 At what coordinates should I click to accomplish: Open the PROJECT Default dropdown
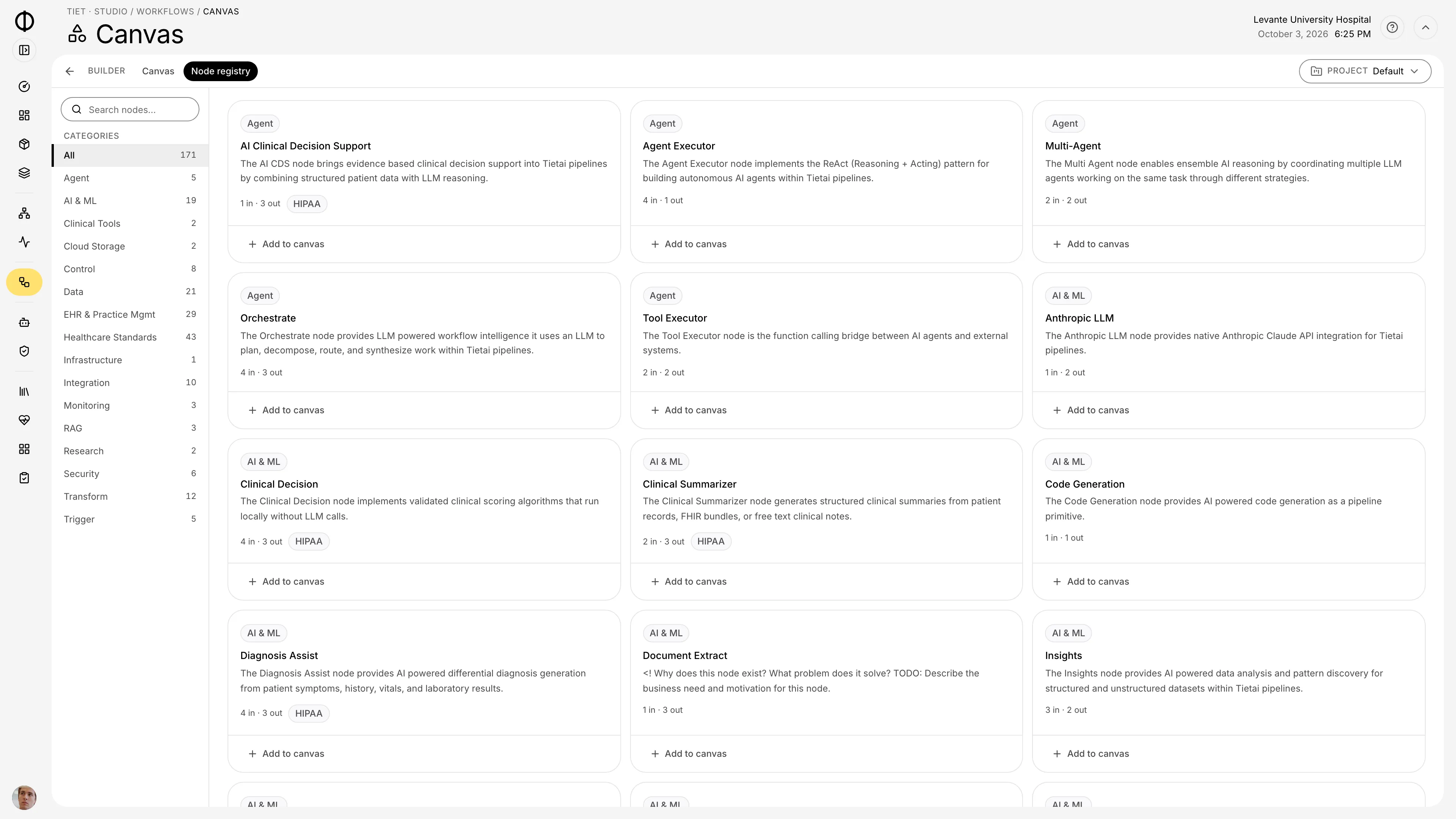1365,71
